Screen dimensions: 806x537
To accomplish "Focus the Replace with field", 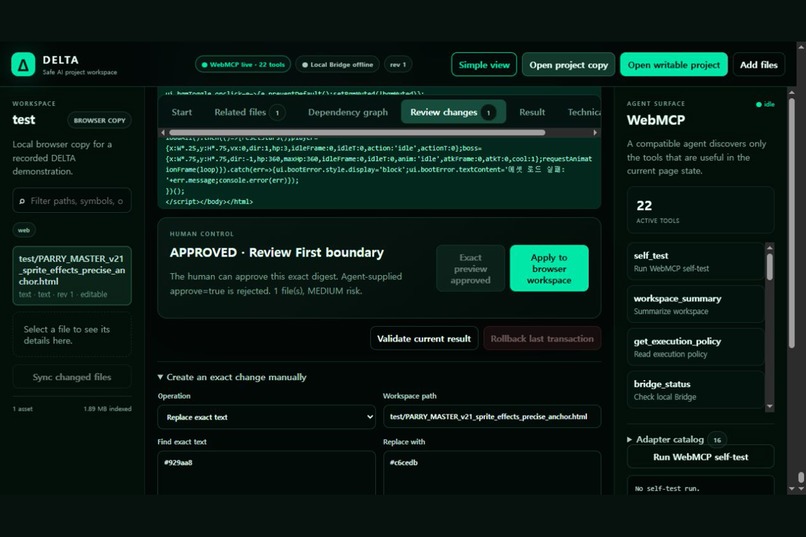I will pos(492,473).
